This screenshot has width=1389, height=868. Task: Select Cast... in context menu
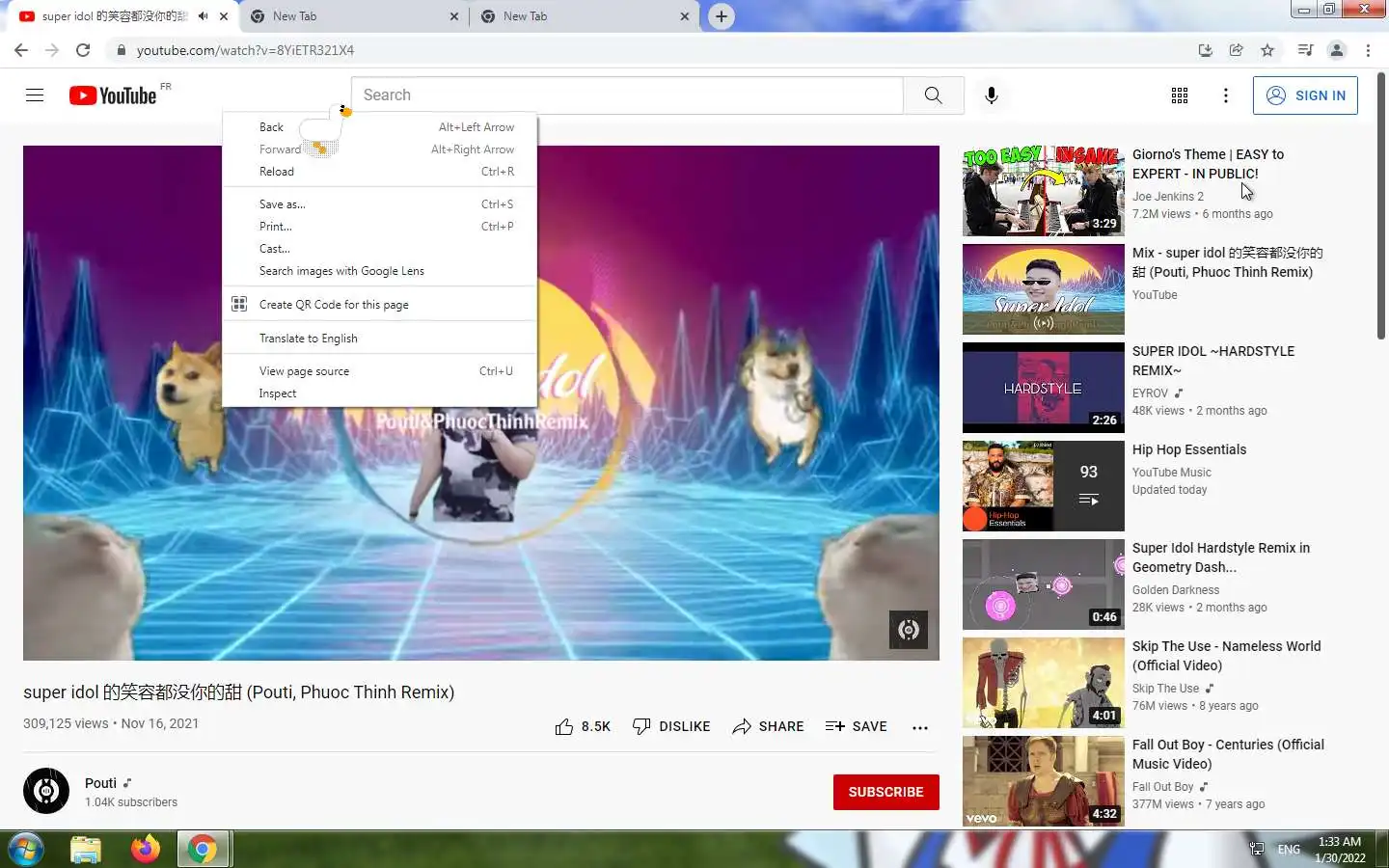[x=379, y=249]
